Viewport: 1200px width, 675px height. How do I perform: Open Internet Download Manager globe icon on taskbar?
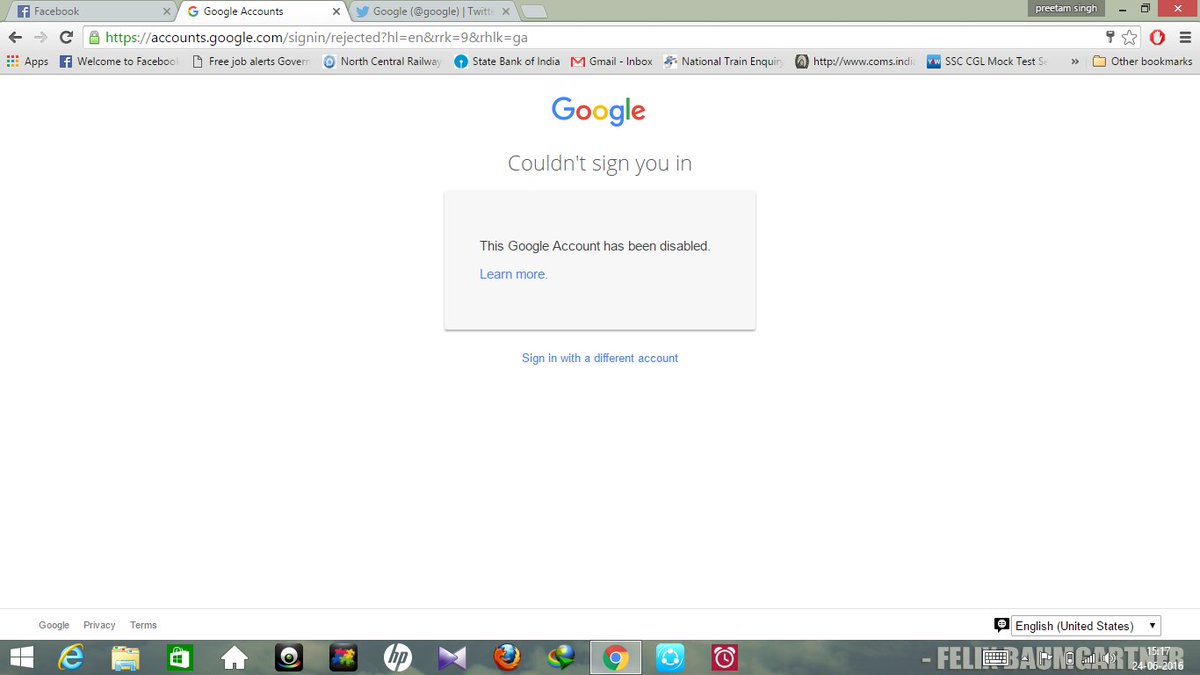pos(561,658)
